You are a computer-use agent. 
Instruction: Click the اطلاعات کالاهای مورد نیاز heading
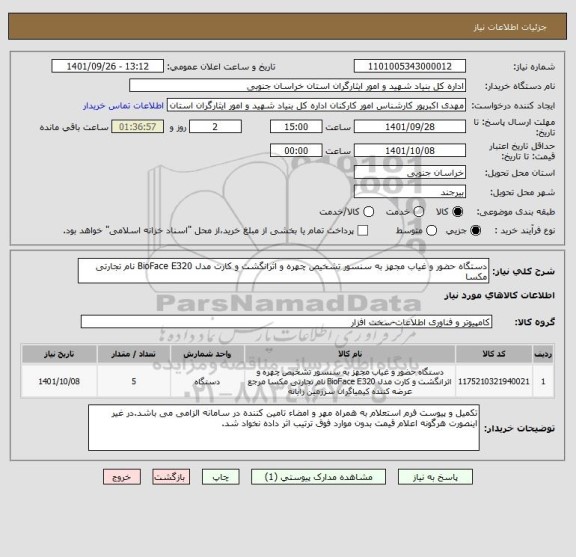(499, 295)
